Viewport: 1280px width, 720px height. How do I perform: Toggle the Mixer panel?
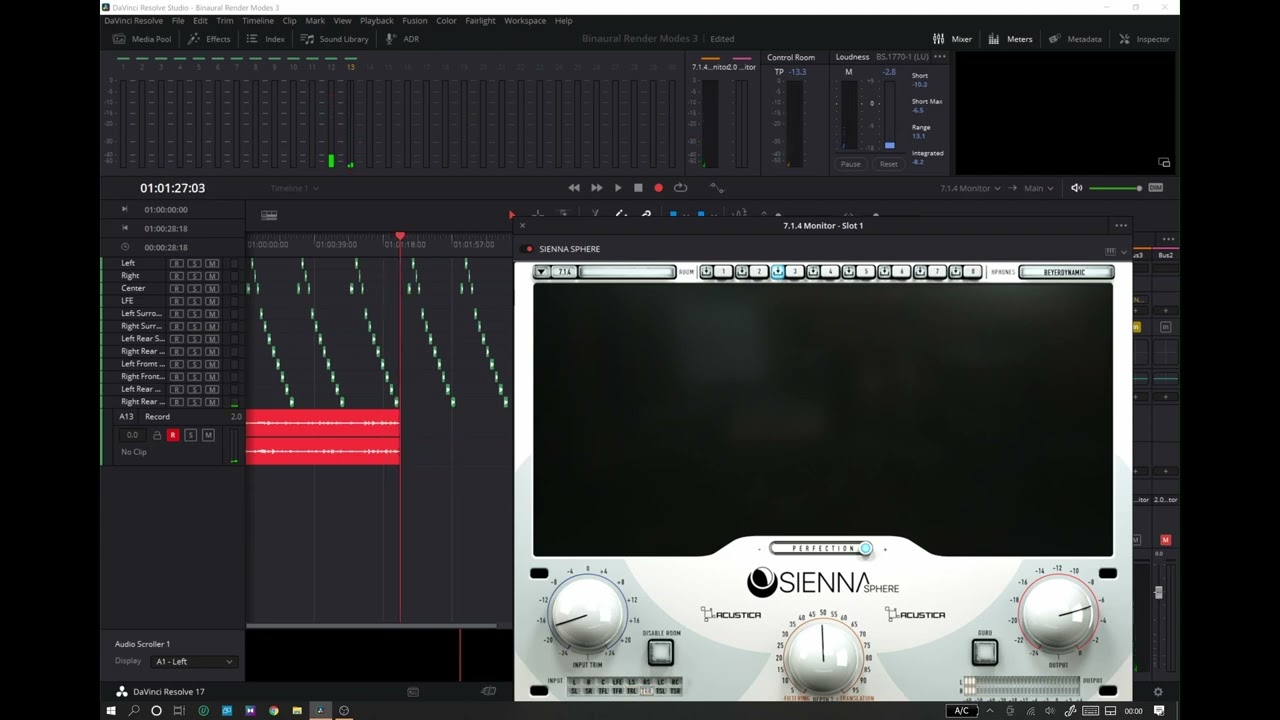click(x=952, y=39)
